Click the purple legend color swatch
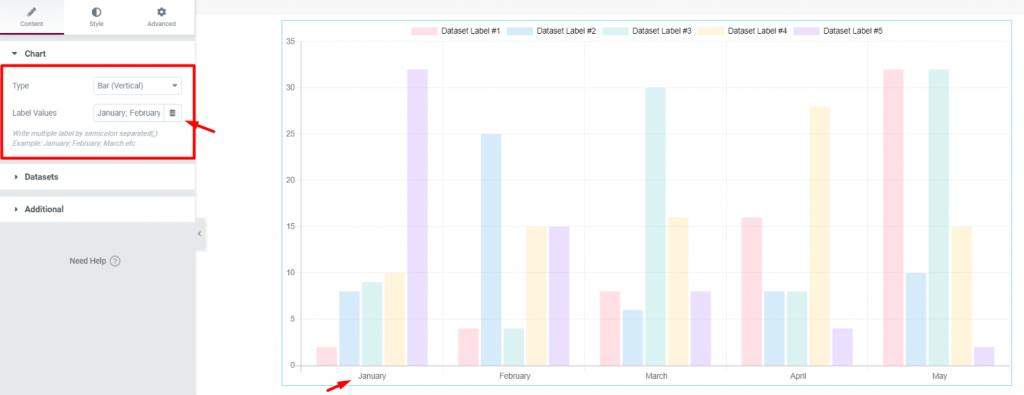The width and height of the screenshot is (1024, 395). 807,31
